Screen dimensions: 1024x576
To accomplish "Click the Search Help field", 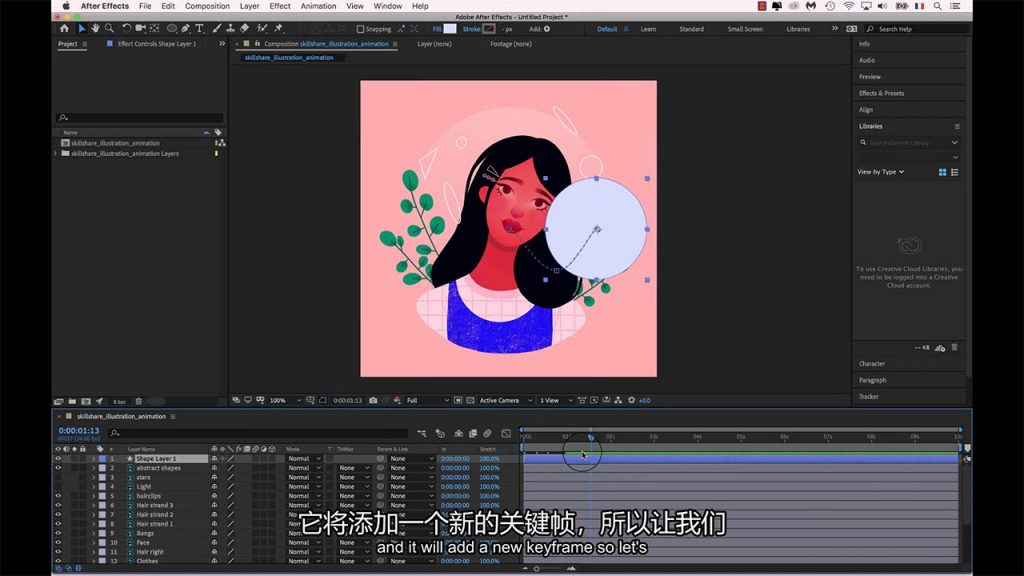I will (916, 29).
